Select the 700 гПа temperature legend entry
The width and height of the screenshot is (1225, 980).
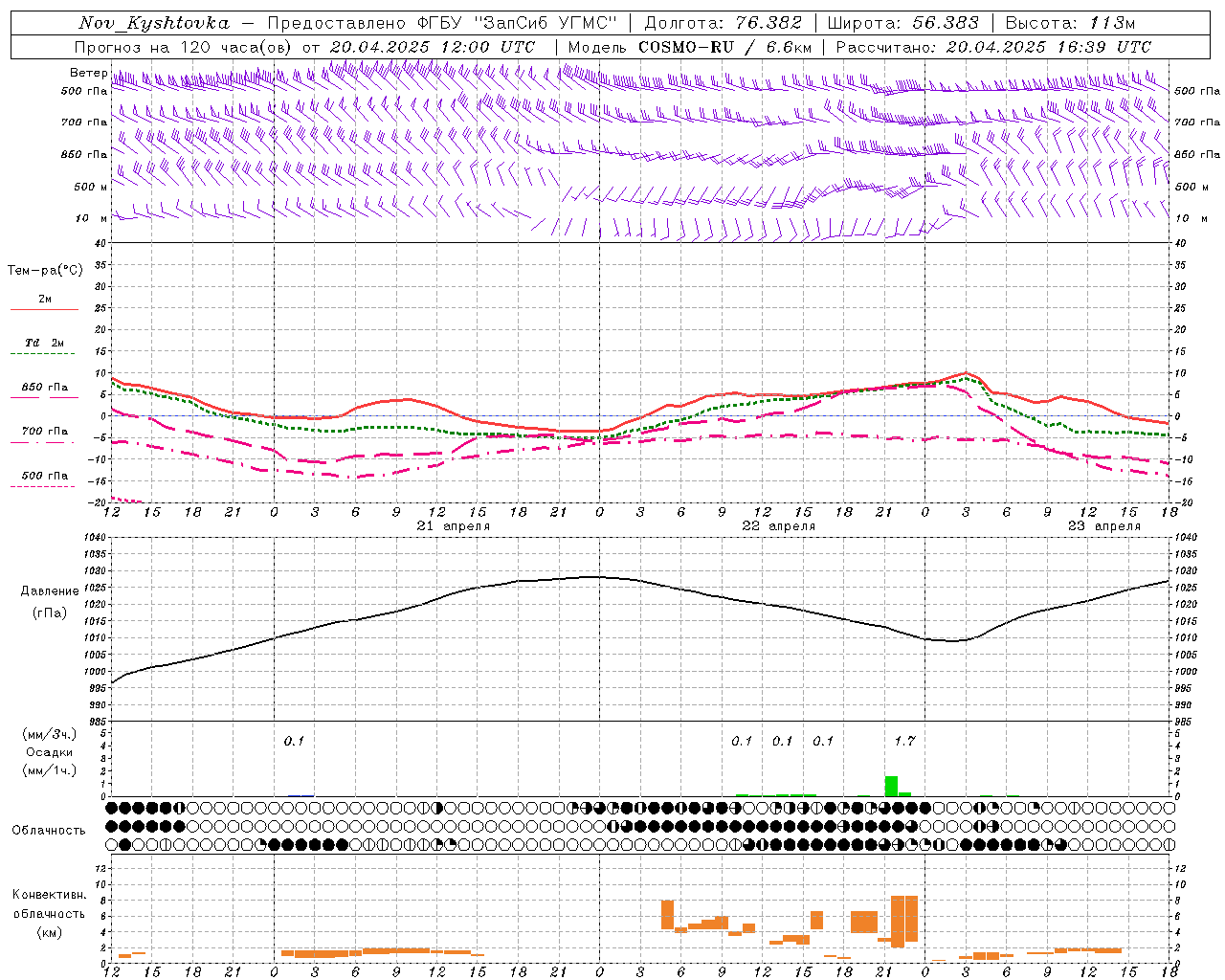tap(44, 432)
